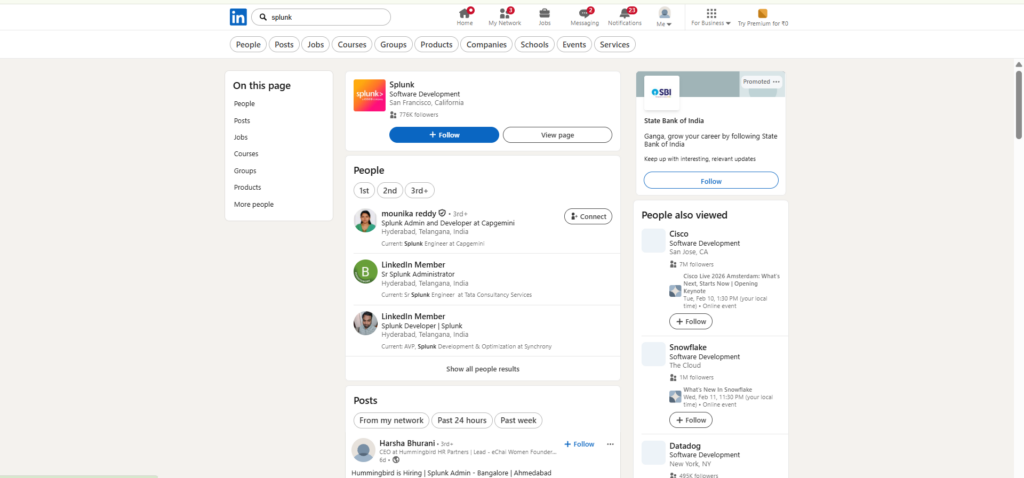Screen dimensions: 1024x478
Task: Click the Try Premium icon
Action: [763, 13]
